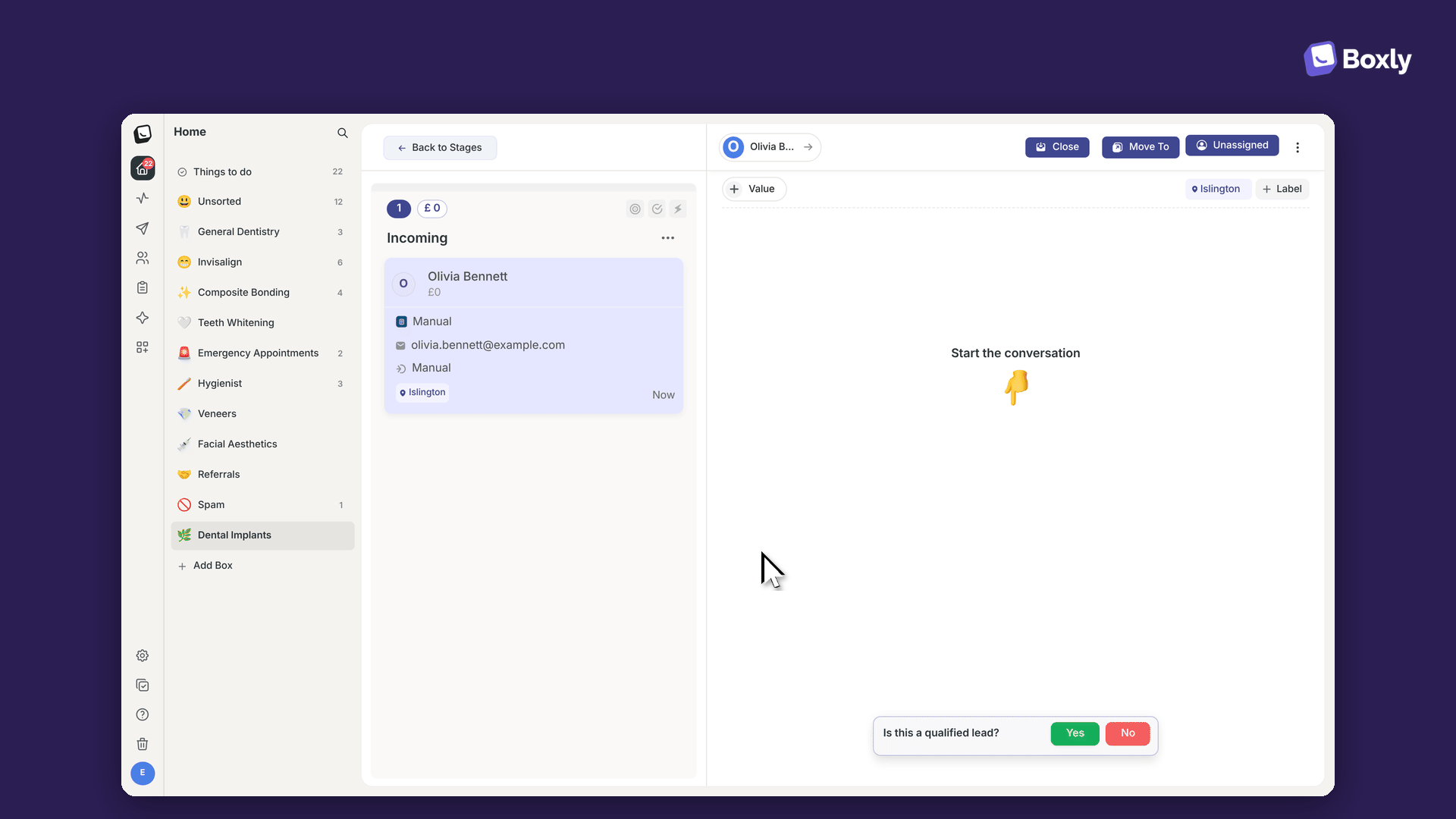Add a Label to the lead

click(x=1282, y=190)
